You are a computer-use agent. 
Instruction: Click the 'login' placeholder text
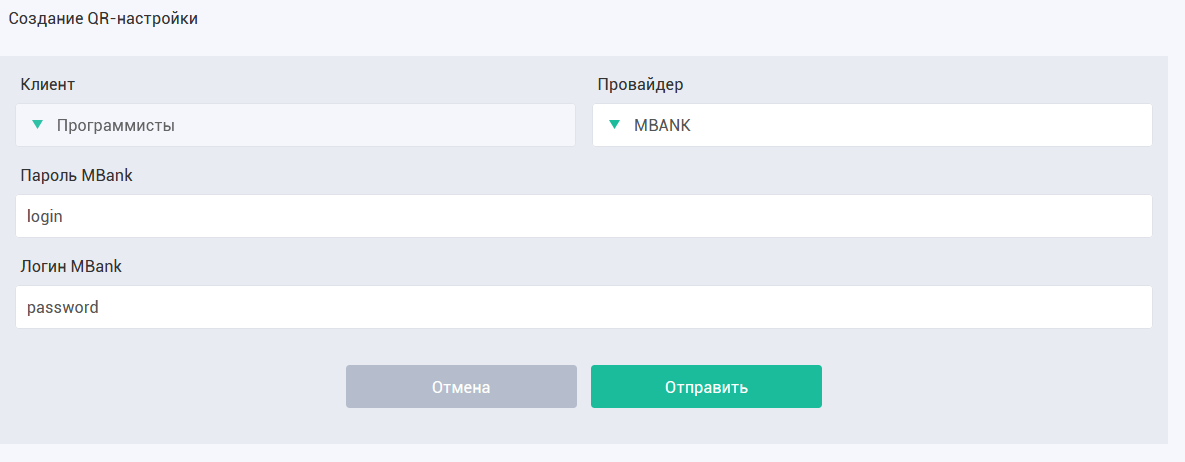point(45,217)
